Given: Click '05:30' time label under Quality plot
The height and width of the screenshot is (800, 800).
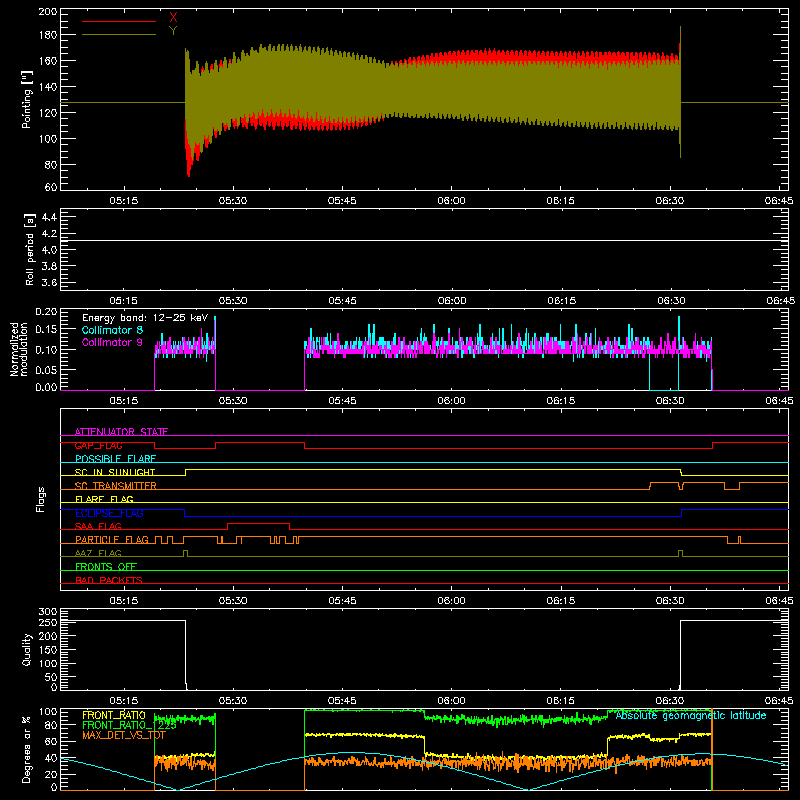Looking at the screenshot, I should click(233, 701).
